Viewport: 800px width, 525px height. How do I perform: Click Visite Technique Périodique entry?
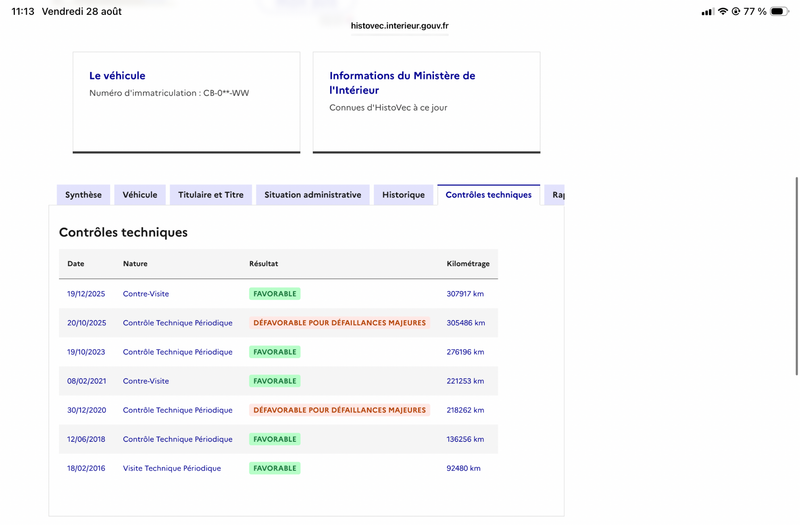tap(172, 468)
